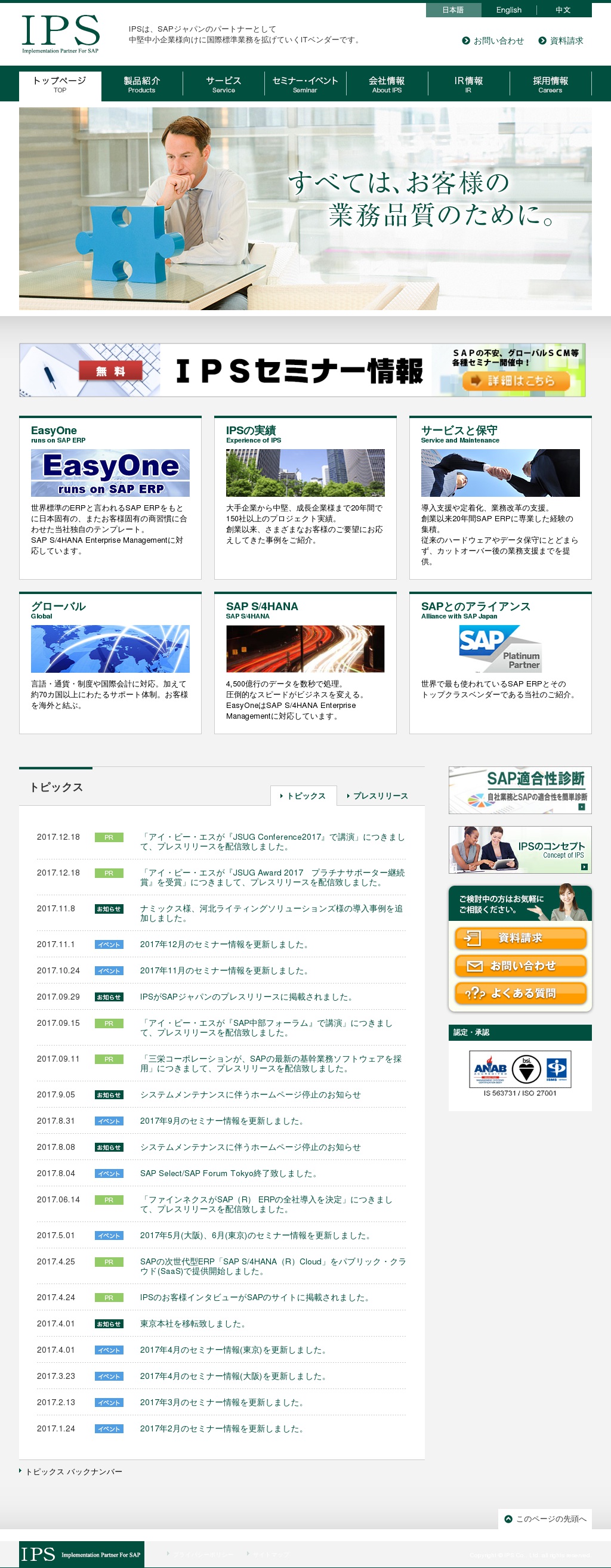Click the お知らせ tag dated 2017.9.05
This screenshot has height=1568, width=611.
[x=109, y=1095]
